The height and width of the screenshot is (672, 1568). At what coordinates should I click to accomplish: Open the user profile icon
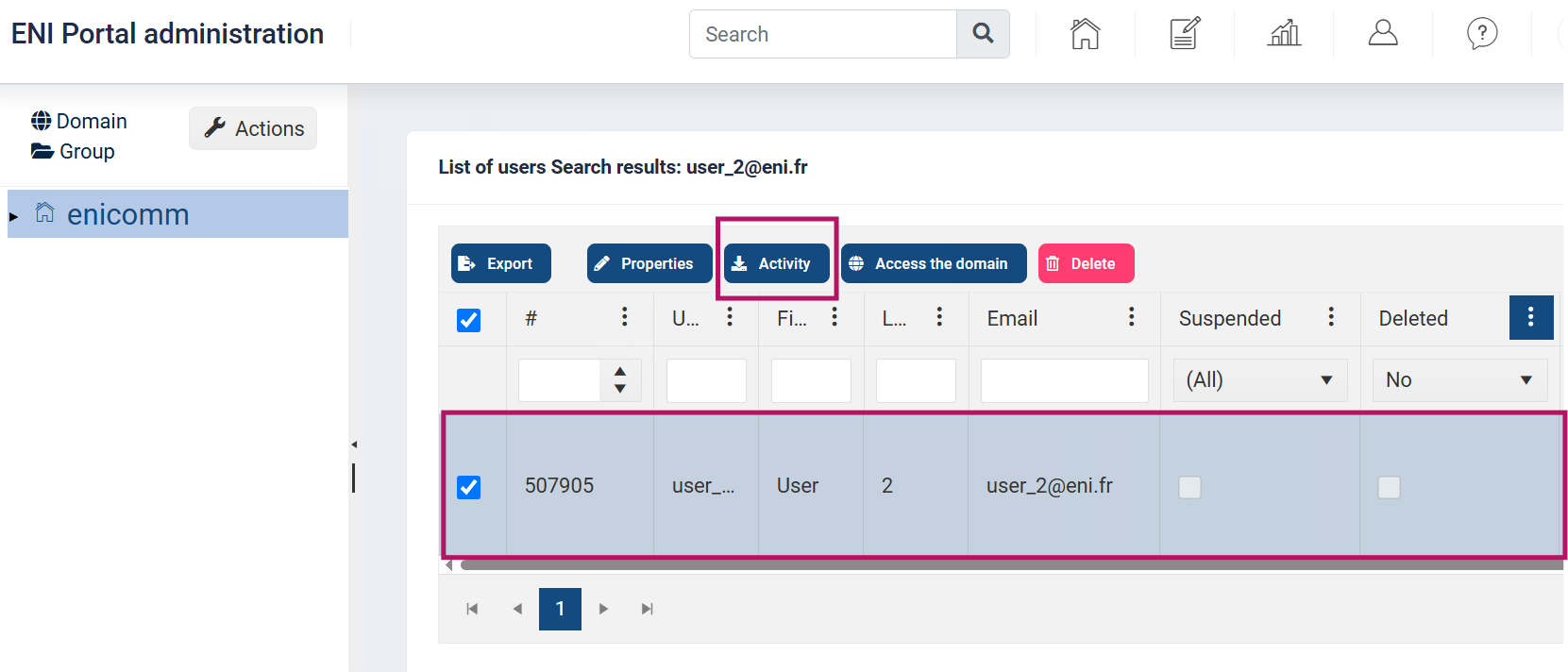[x=1383, y=34]
